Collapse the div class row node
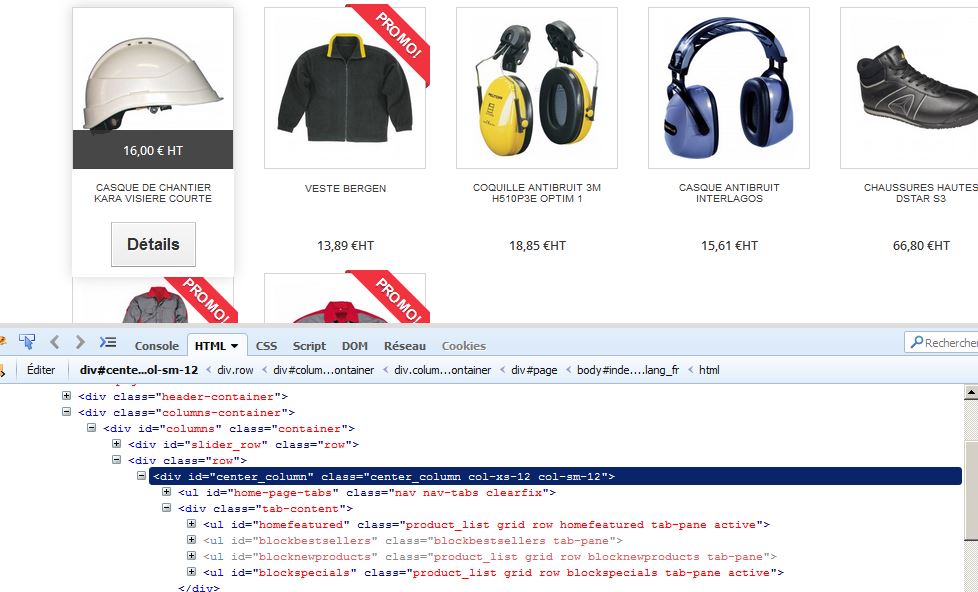This screenshot has width=978, height=592. click(x=117, y=460)
